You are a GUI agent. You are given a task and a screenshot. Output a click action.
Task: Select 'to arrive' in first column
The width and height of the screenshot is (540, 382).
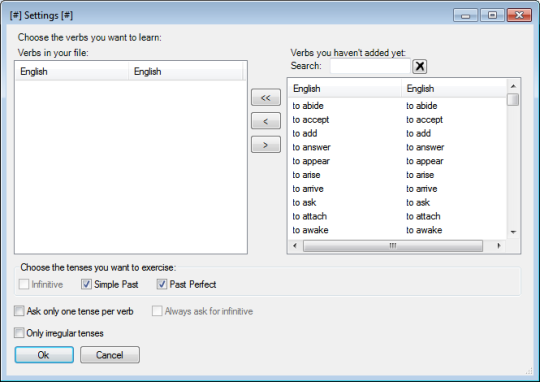[x=308, y=188]
